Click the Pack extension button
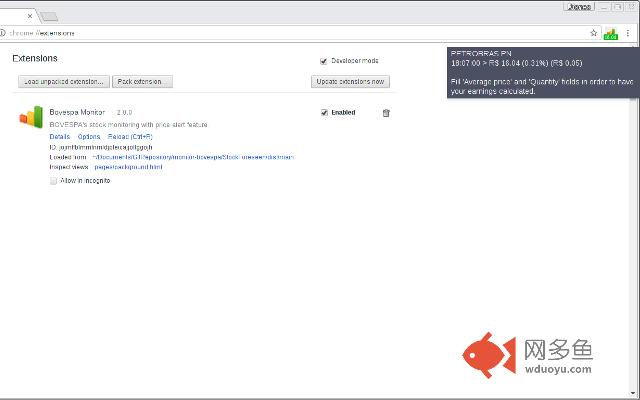 pos(142,82)
